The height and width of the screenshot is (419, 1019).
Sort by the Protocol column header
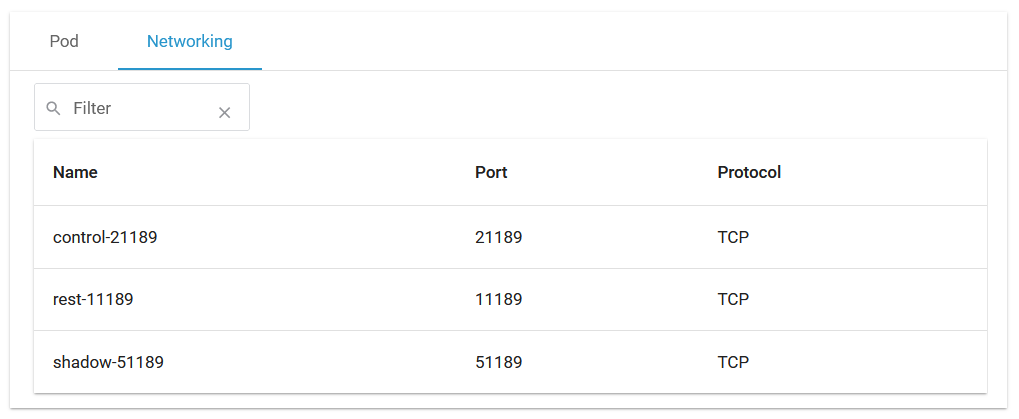pos(749,172)
